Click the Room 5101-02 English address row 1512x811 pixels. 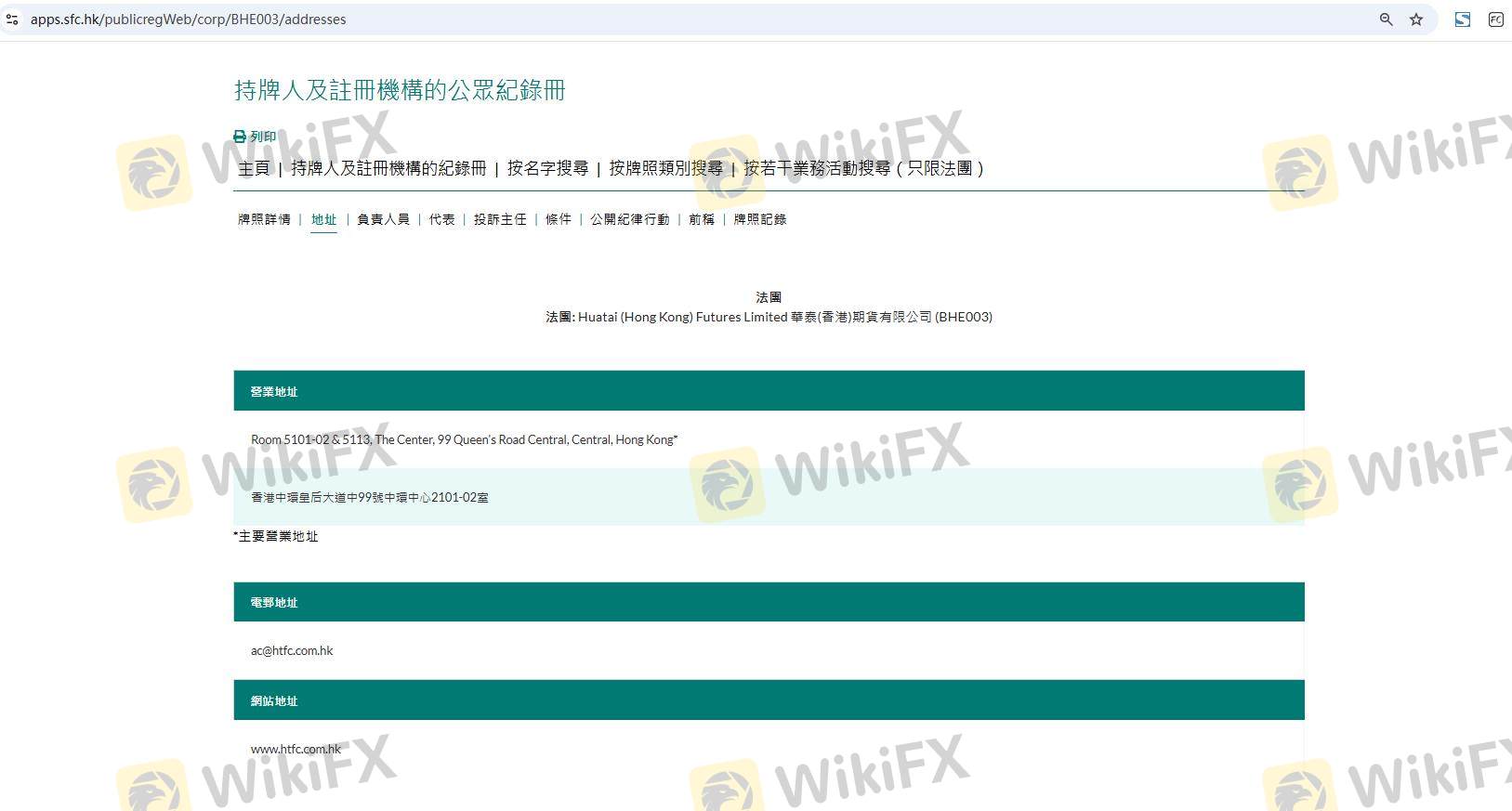(769, 439)
